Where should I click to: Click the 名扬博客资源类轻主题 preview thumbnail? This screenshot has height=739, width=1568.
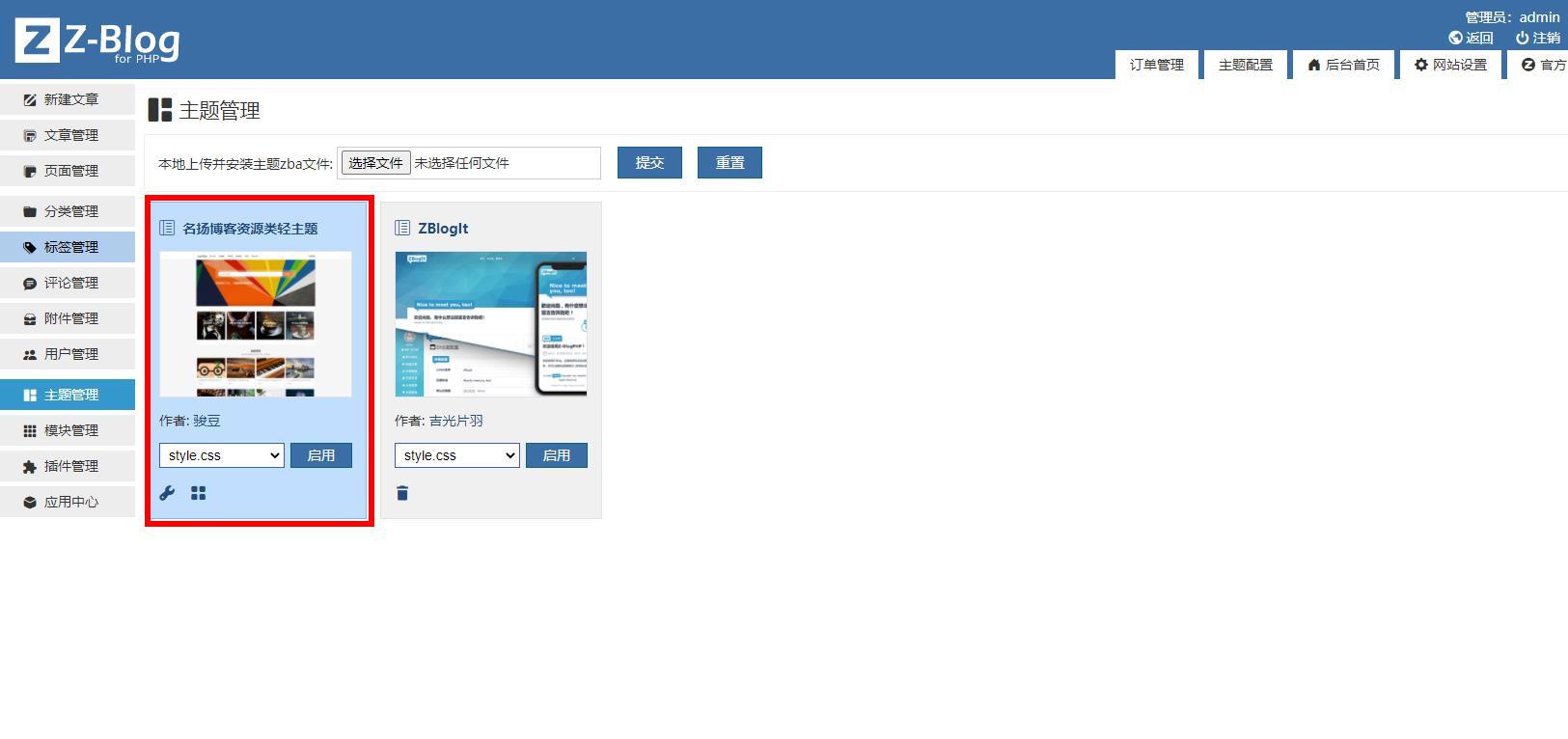click(256, 324)
